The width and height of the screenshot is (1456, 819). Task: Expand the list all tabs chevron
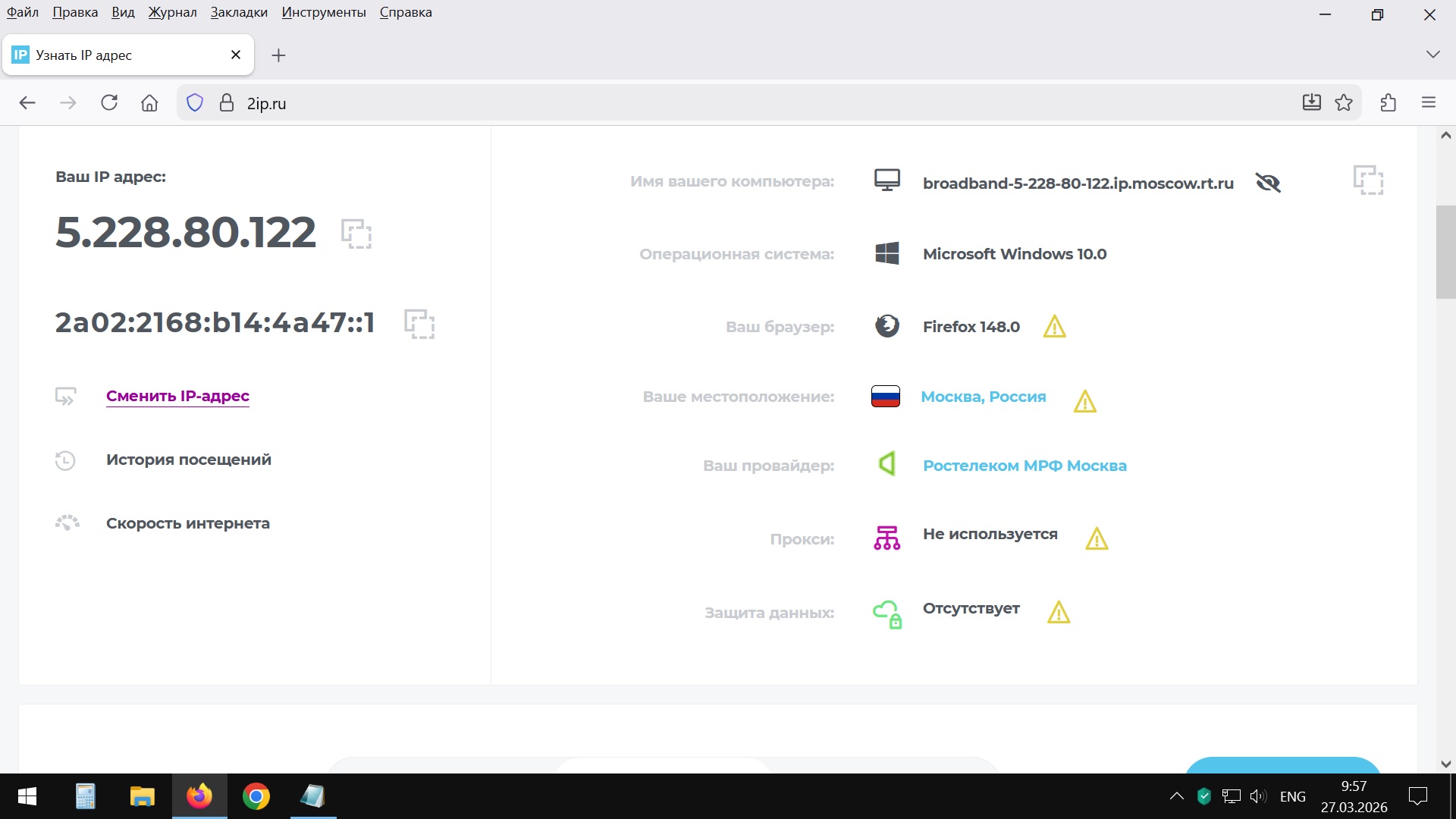(x=1432, y=55)
